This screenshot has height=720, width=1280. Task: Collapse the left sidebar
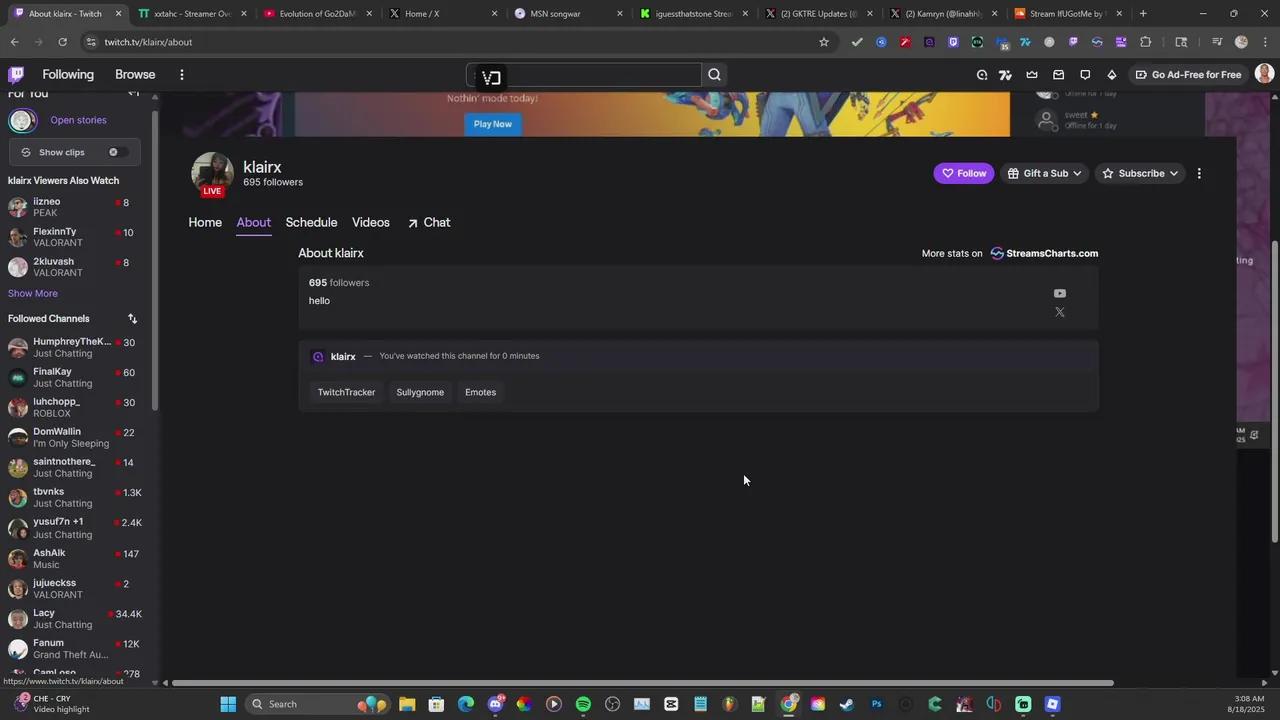[133, 93]
